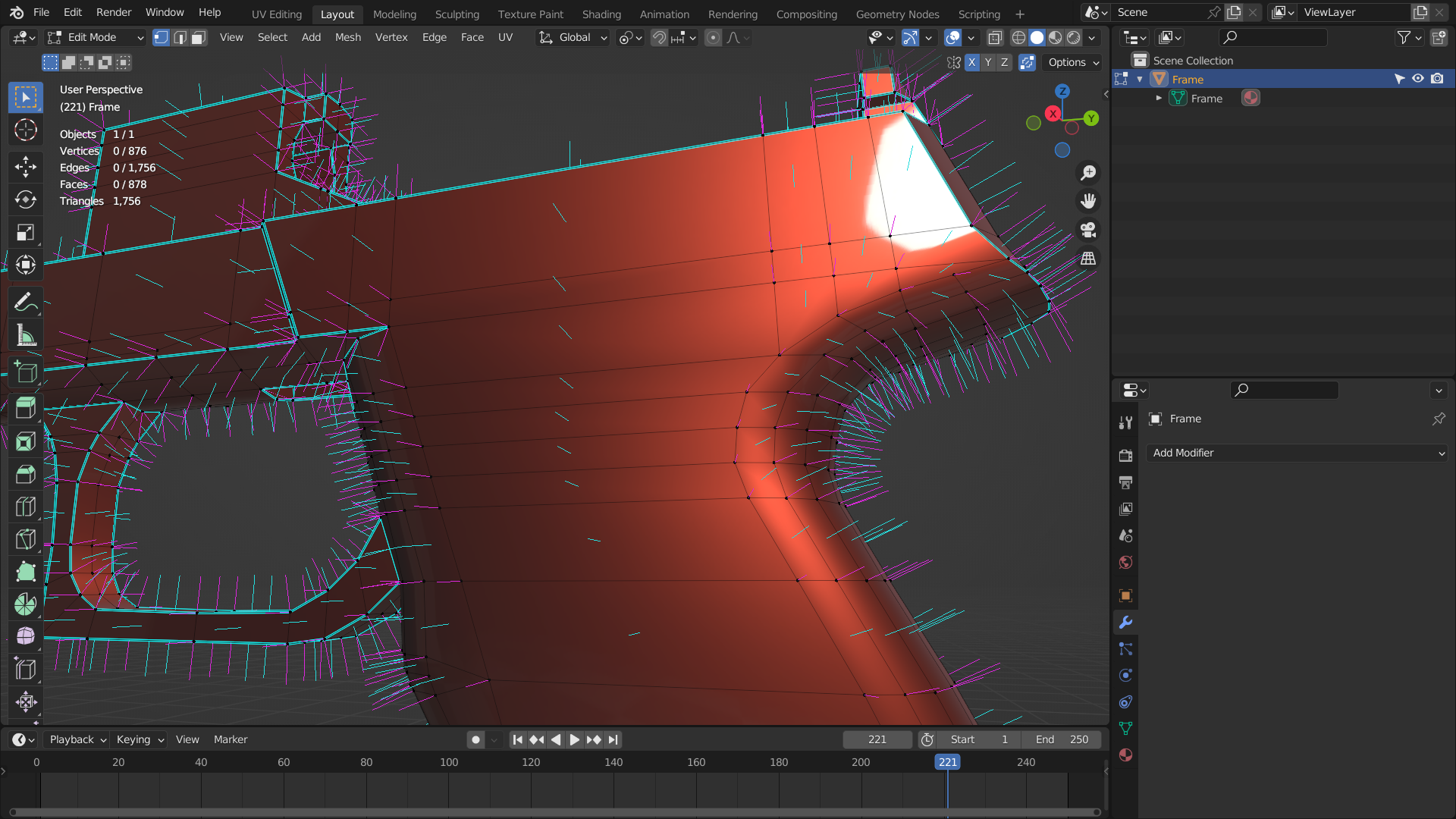Select the Knife tool
The image size is (1456, 819).
(x=26, y=539)
